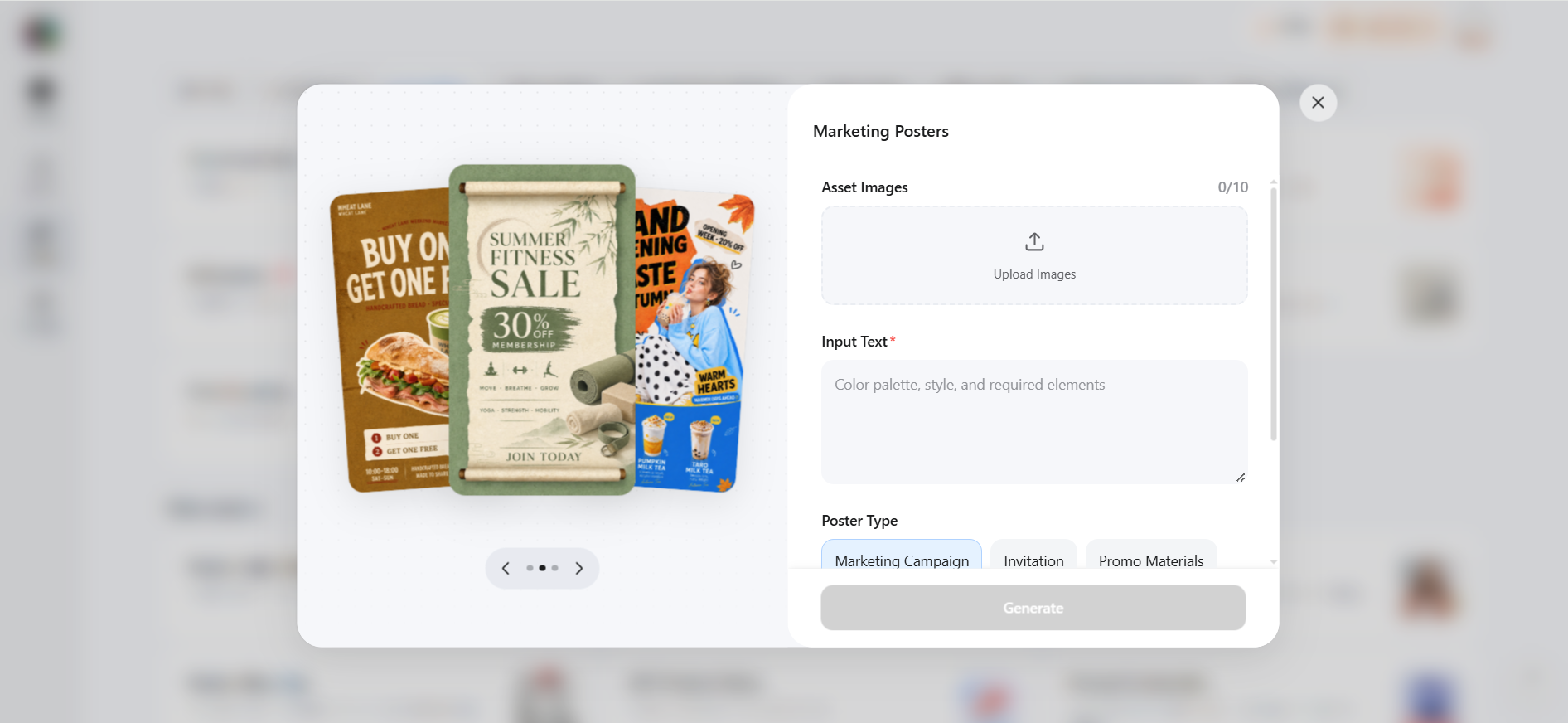Focus the Input Text field
1568x723 pixels.
click(1034, 422)
